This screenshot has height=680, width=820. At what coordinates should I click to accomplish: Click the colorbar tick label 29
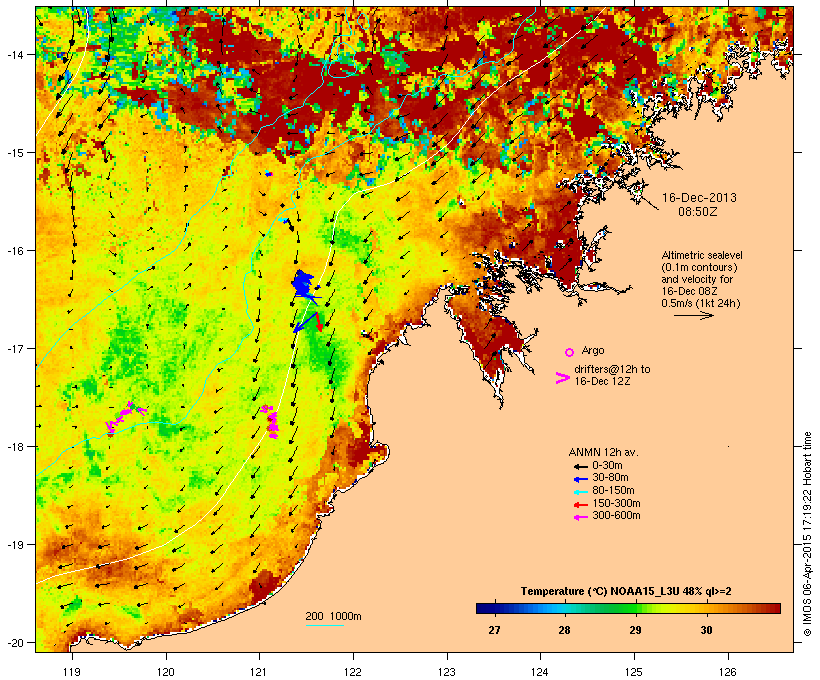(x=635, y=630)
